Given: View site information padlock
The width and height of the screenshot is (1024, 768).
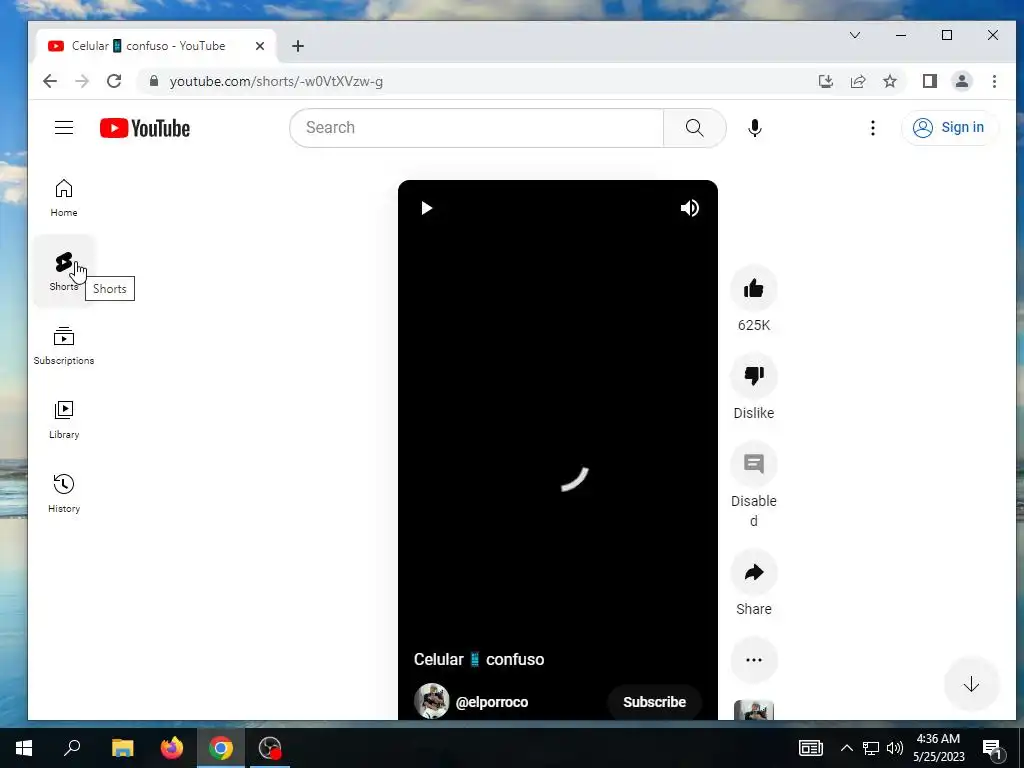Looking at the screenshot, I should pos(154,81).
